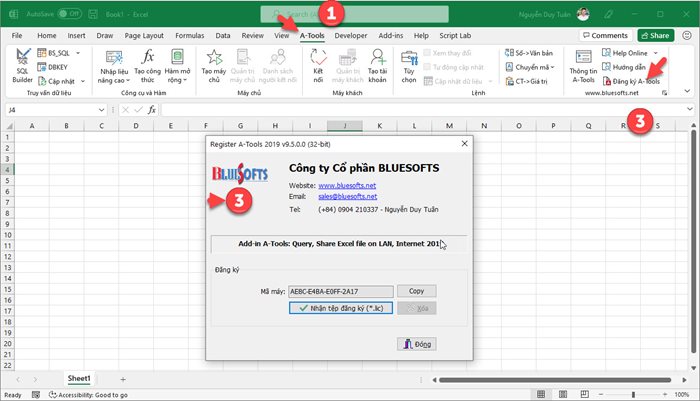Click the Copy machine code button
This screenshot has height=401, width=700.
pos(417,291)
